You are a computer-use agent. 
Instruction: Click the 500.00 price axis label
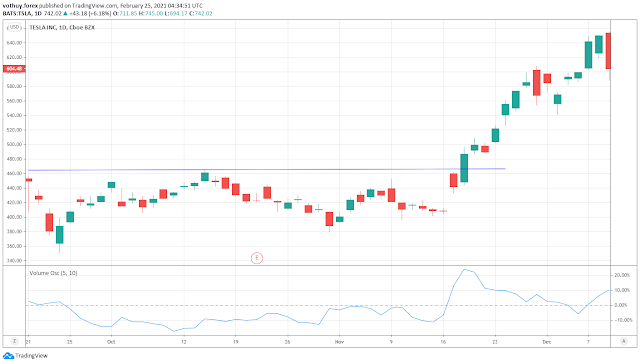[14, 144]
